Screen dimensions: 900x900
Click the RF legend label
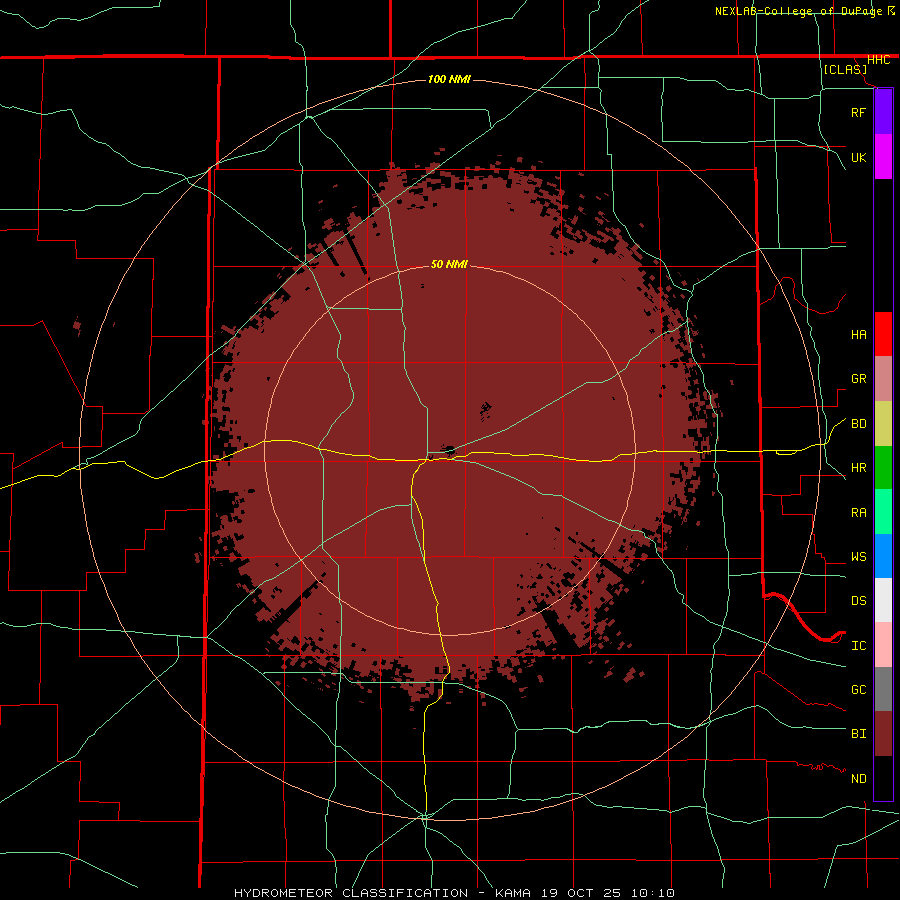(x=858, y=112)
